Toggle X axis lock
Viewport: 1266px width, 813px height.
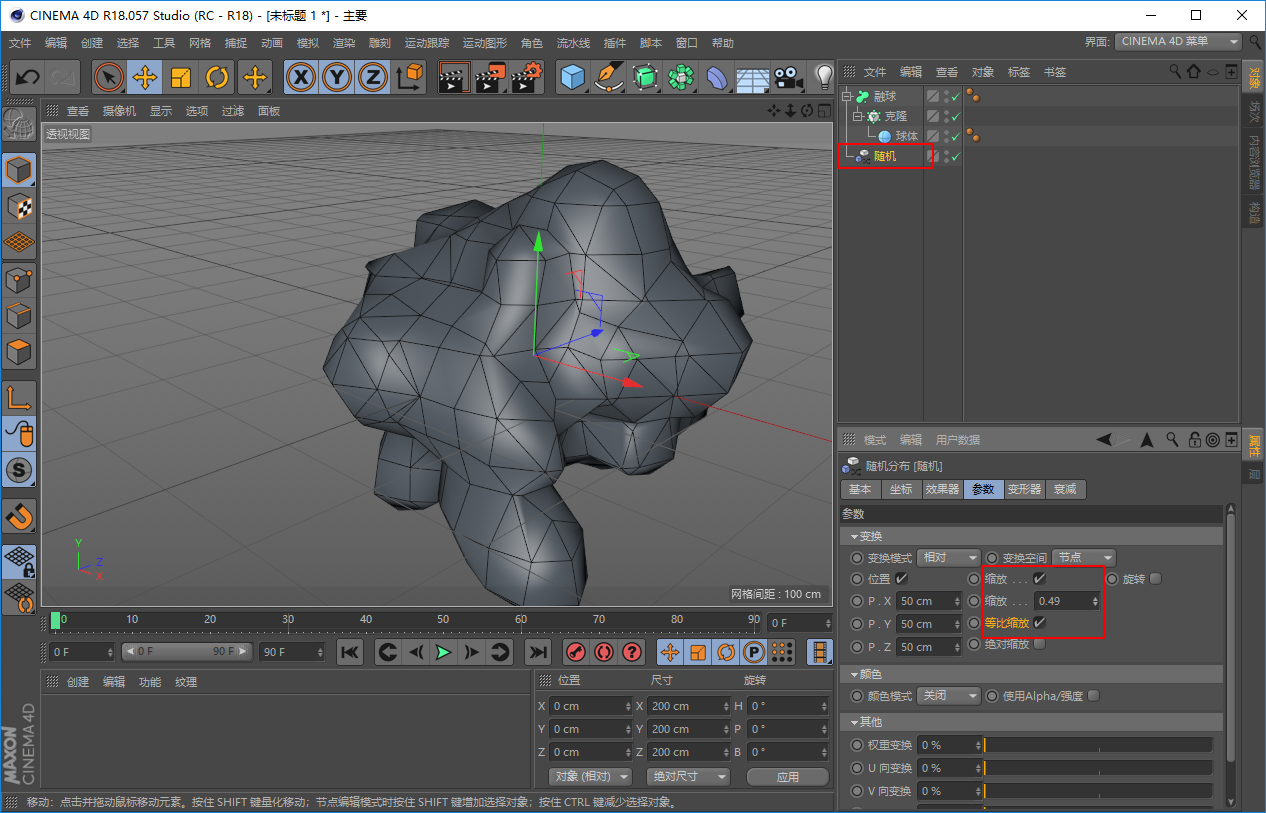pyautogui.click(x=301, y=77)
